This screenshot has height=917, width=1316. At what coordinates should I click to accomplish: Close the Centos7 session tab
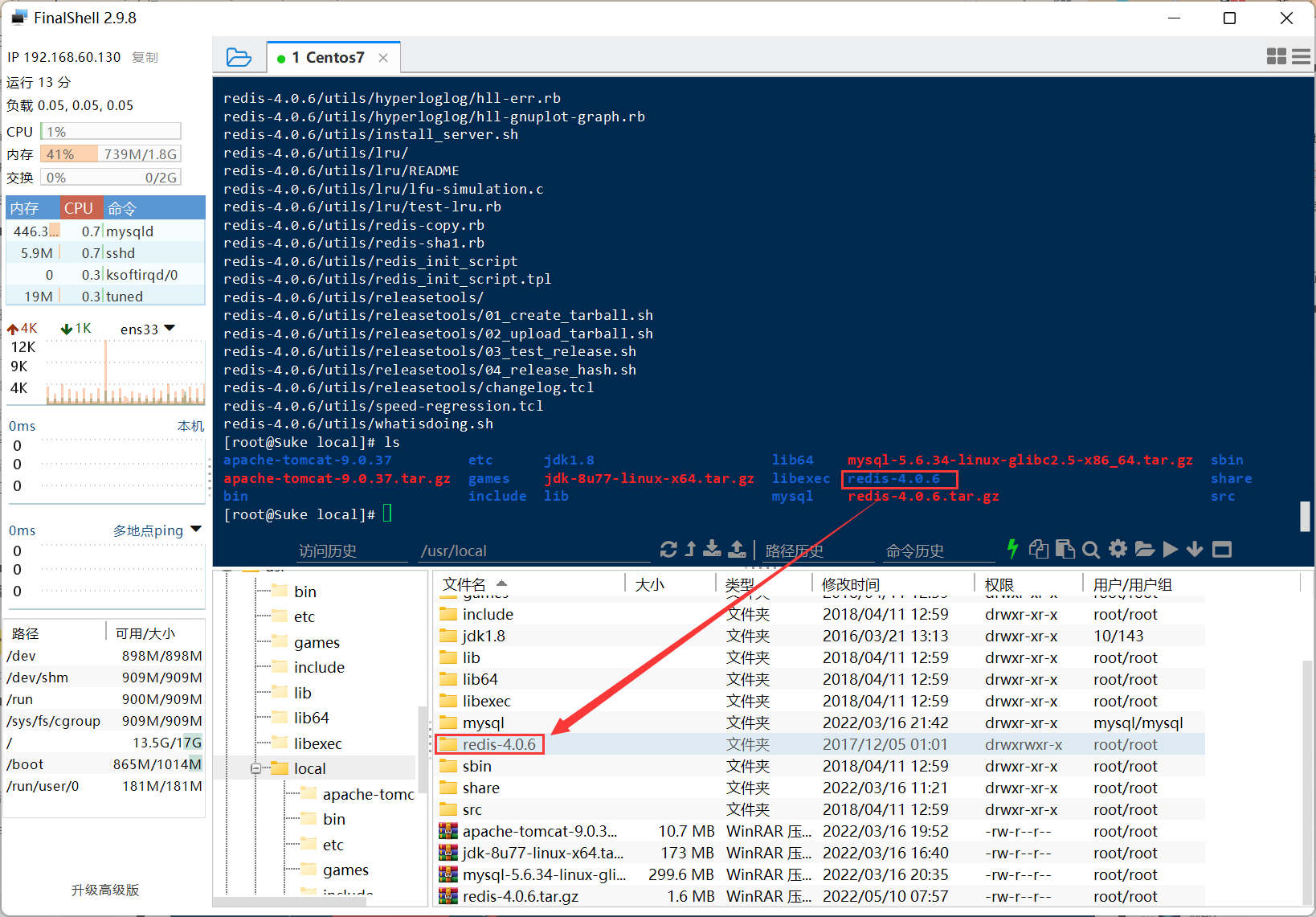pos(383,58)
